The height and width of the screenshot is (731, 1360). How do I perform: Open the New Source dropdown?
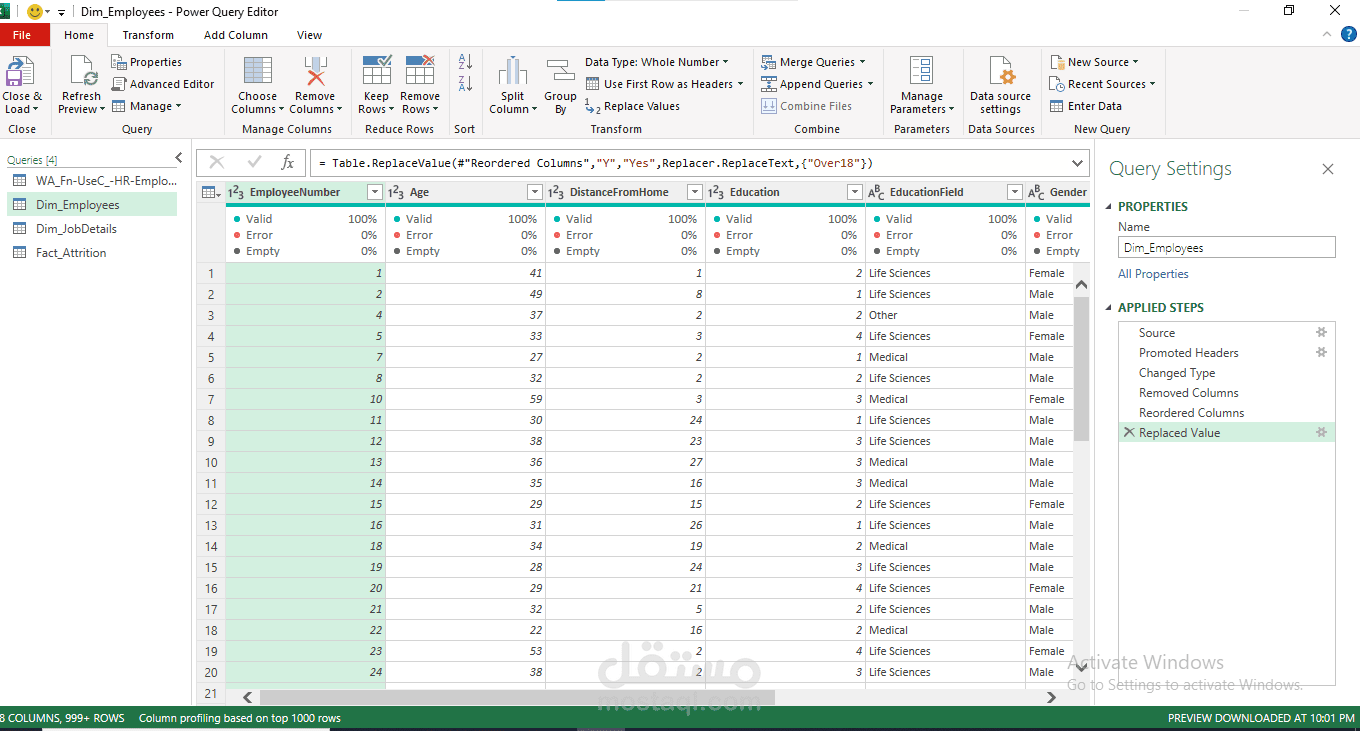[1095, 62]
